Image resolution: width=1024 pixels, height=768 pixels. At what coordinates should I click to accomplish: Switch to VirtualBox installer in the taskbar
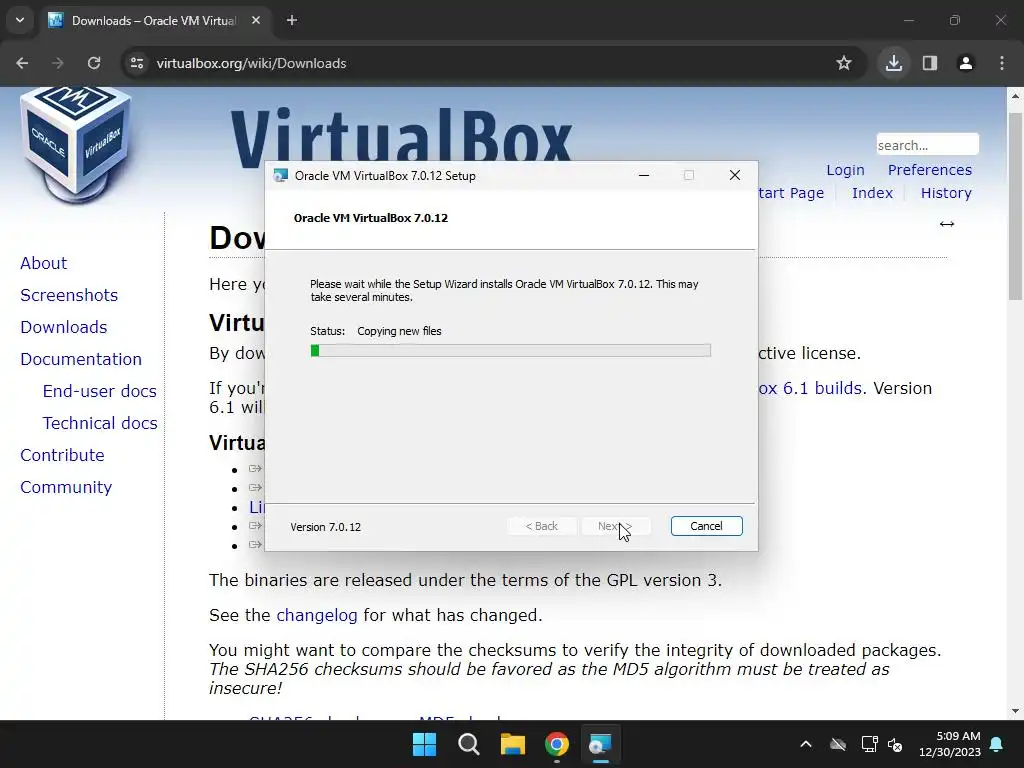click(601, 744)
